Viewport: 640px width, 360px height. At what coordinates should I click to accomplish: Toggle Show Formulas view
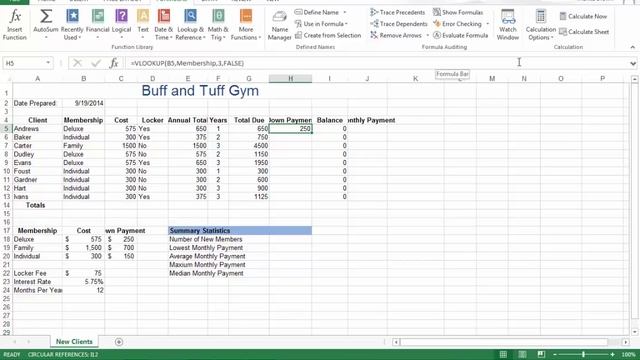[458, 12]
